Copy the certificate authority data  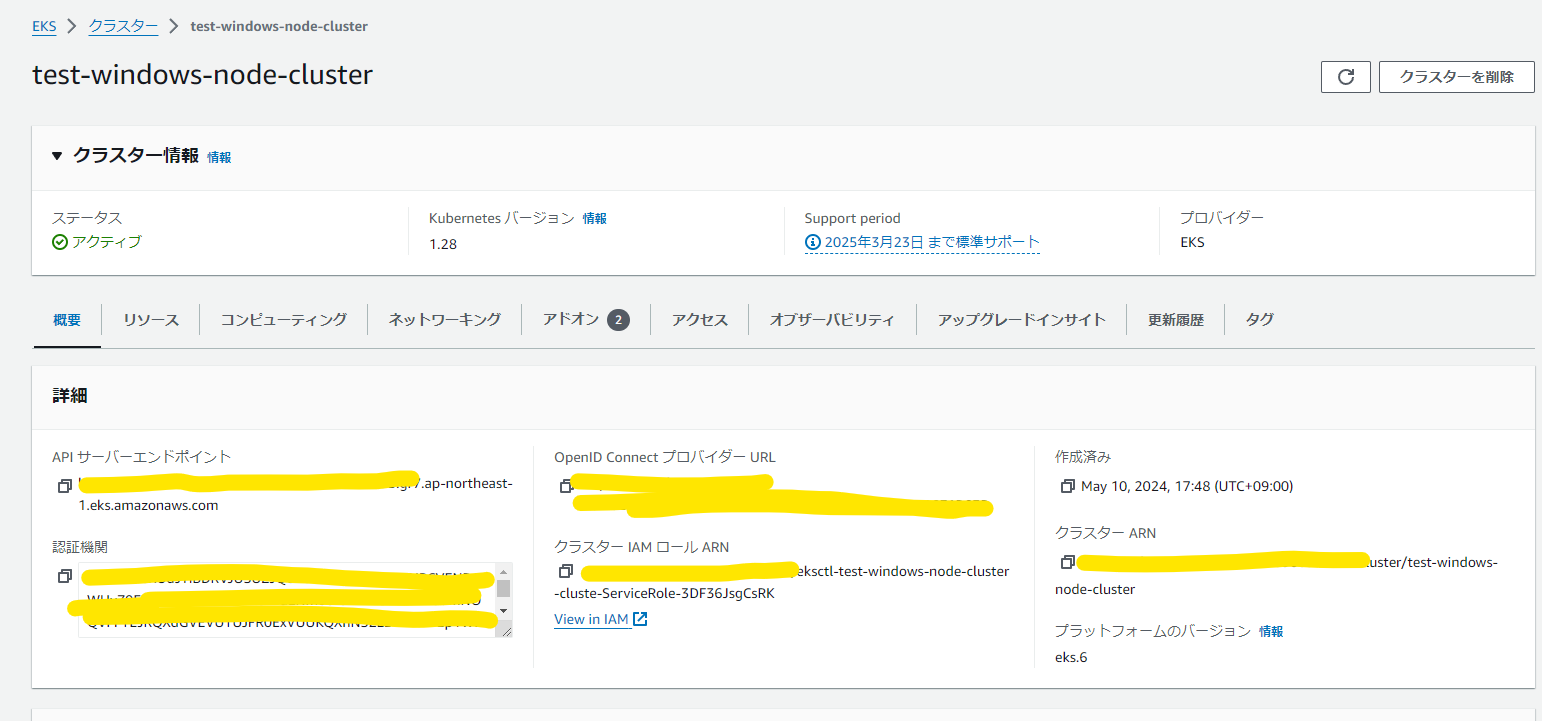[65, 576]
